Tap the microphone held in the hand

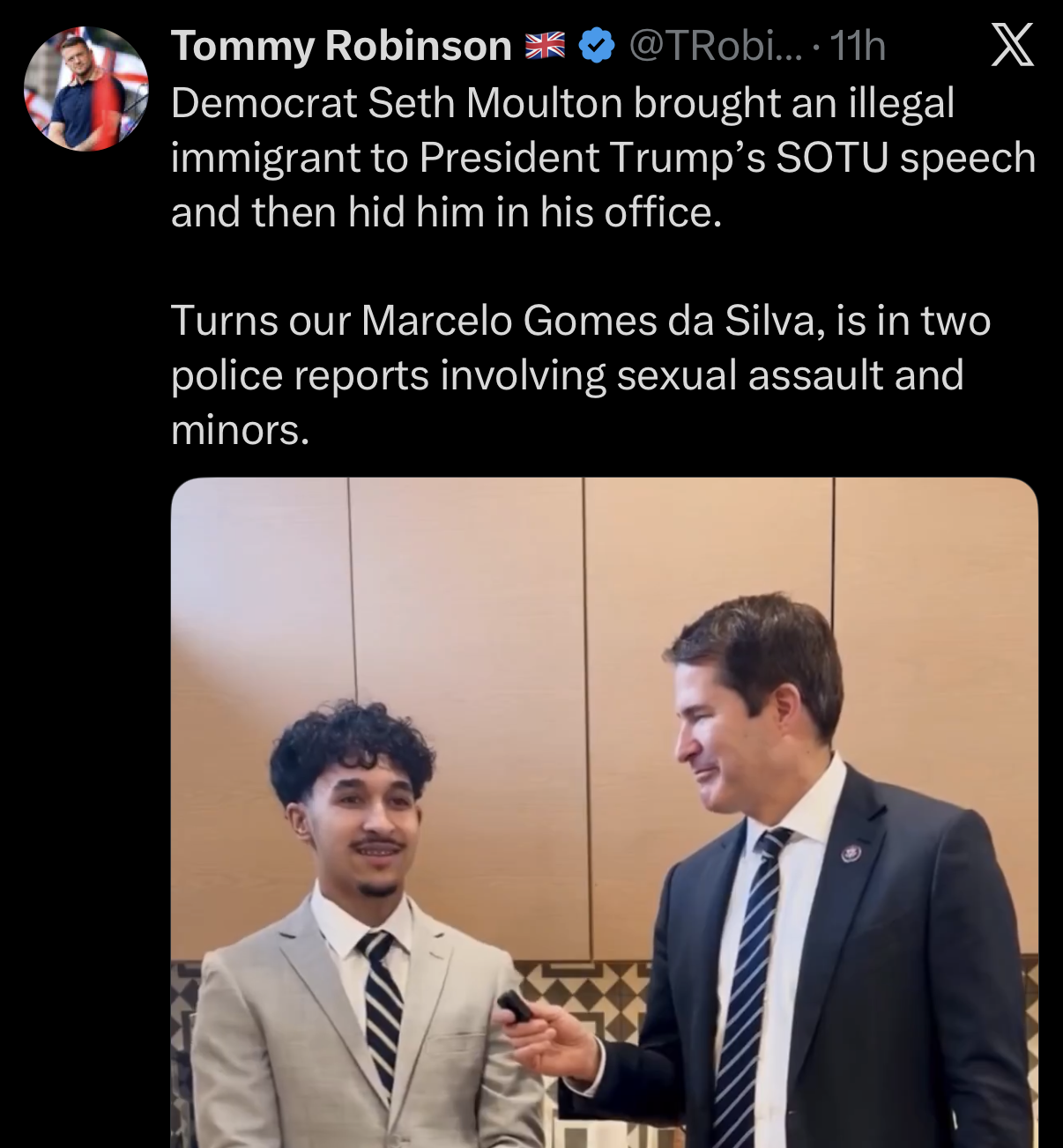pos(515,1007)
